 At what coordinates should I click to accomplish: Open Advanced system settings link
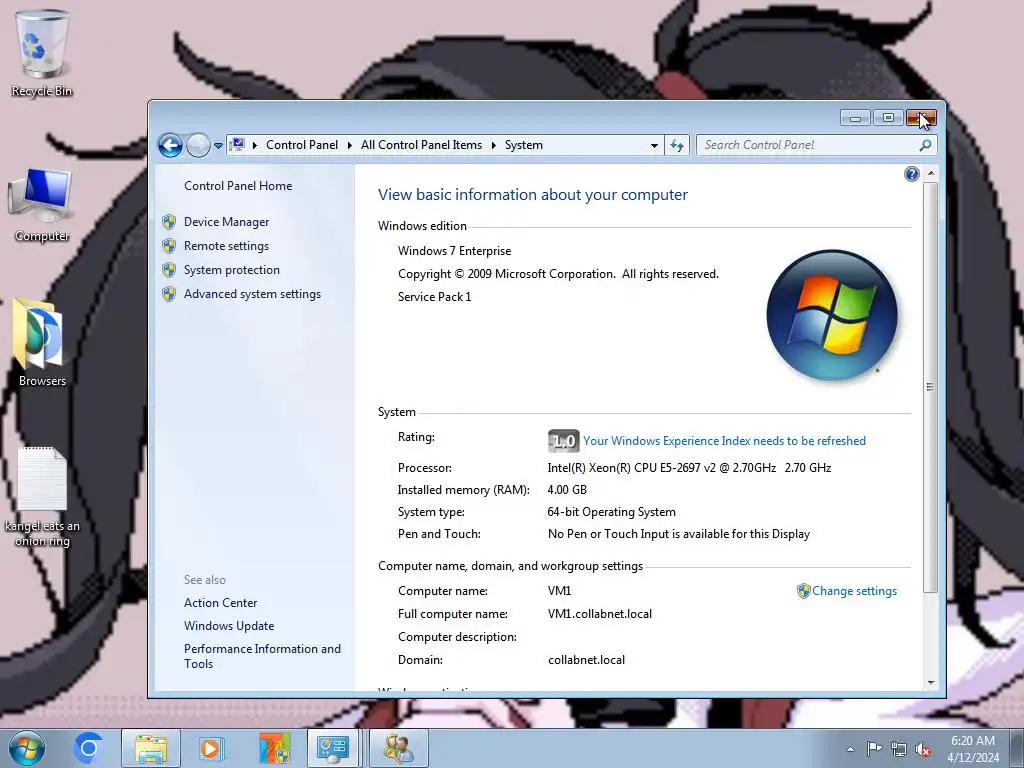pyautogui.click(x=252, y=294)
